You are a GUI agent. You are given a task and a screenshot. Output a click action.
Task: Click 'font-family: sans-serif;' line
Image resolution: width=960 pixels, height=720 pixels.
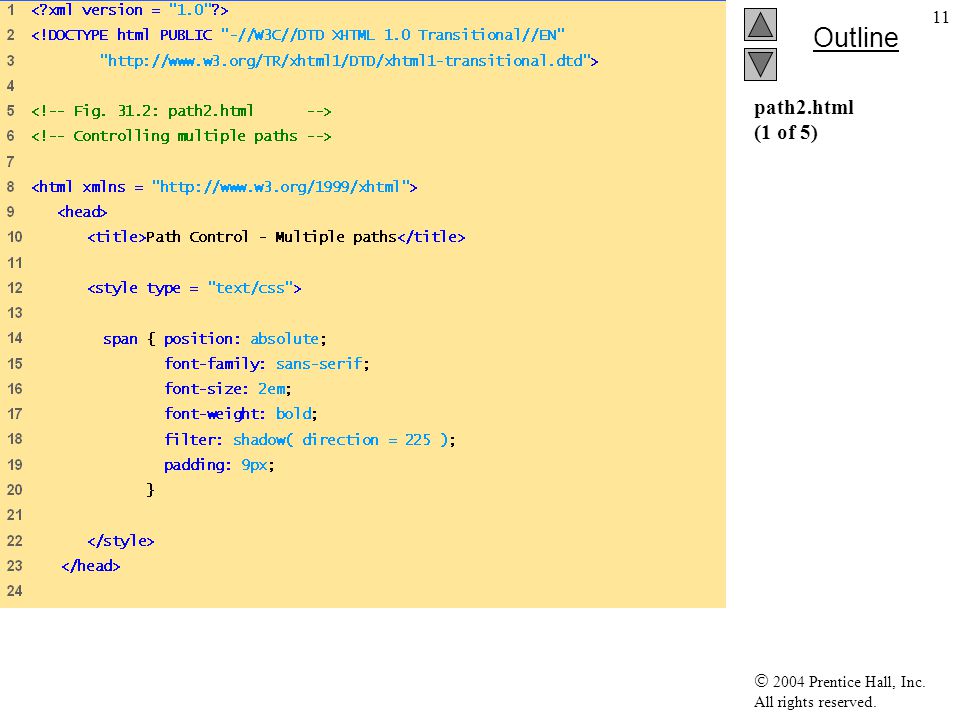(267, 364)
